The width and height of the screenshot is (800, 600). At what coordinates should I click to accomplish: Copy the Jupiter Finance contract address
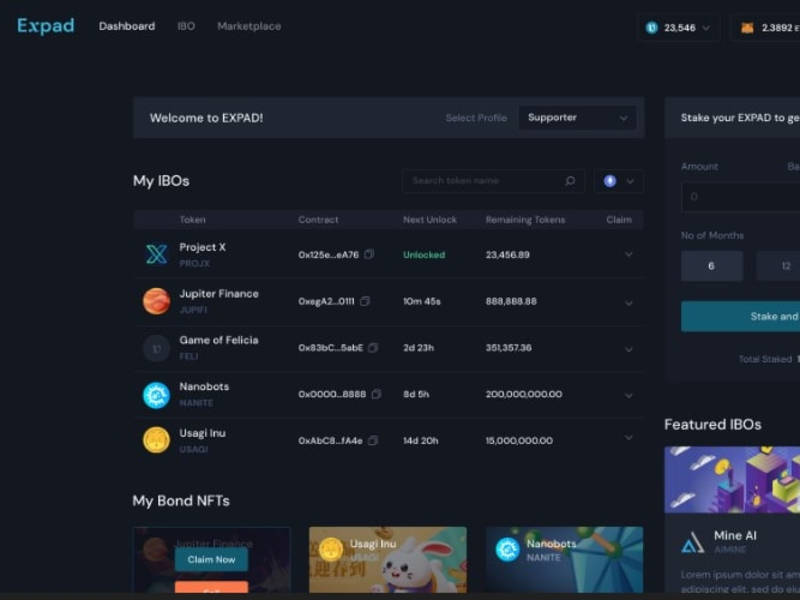coord(364,301)
